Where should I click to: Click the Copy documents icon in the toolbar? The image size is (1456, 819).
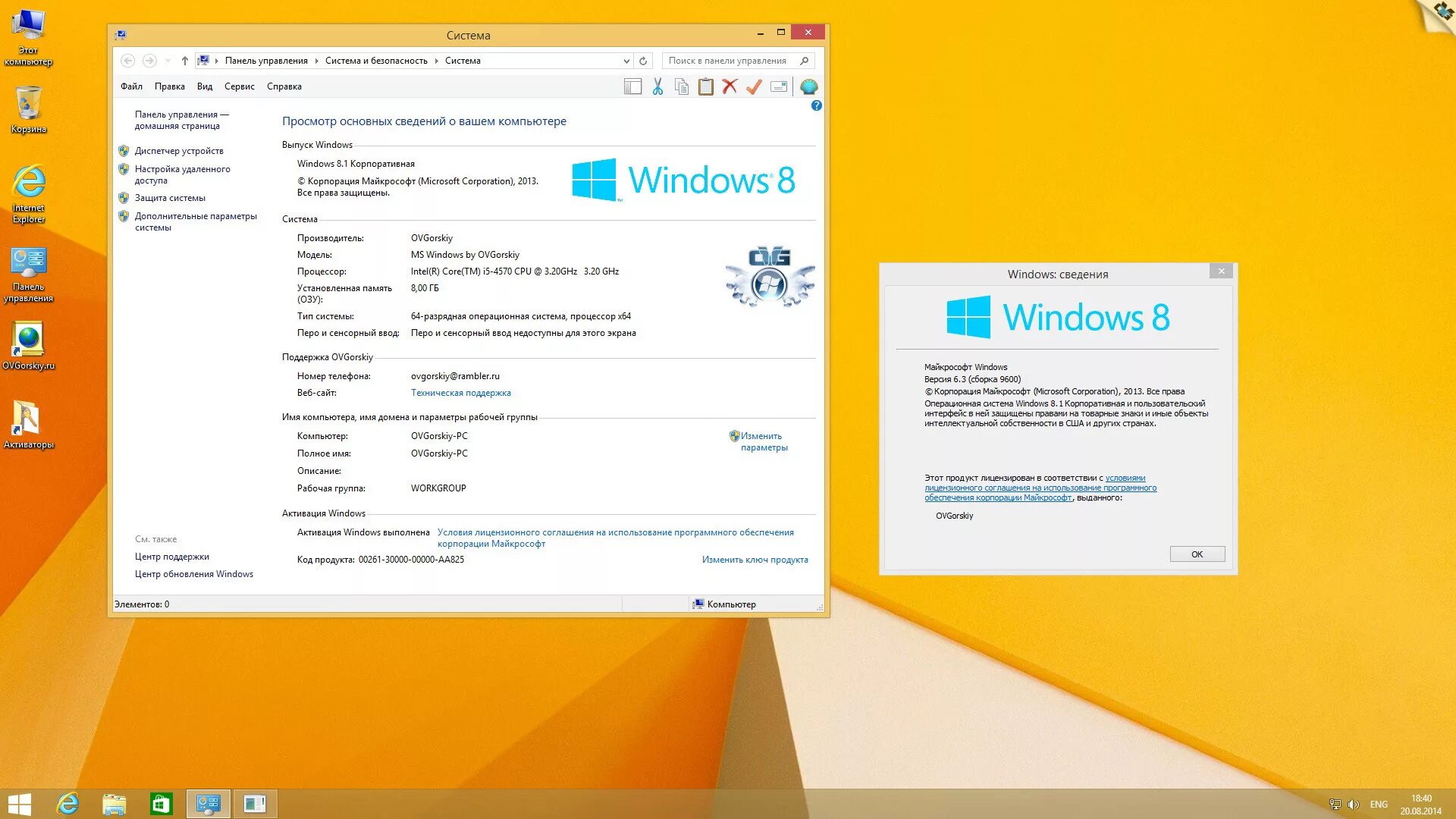(x=681, y=86)
